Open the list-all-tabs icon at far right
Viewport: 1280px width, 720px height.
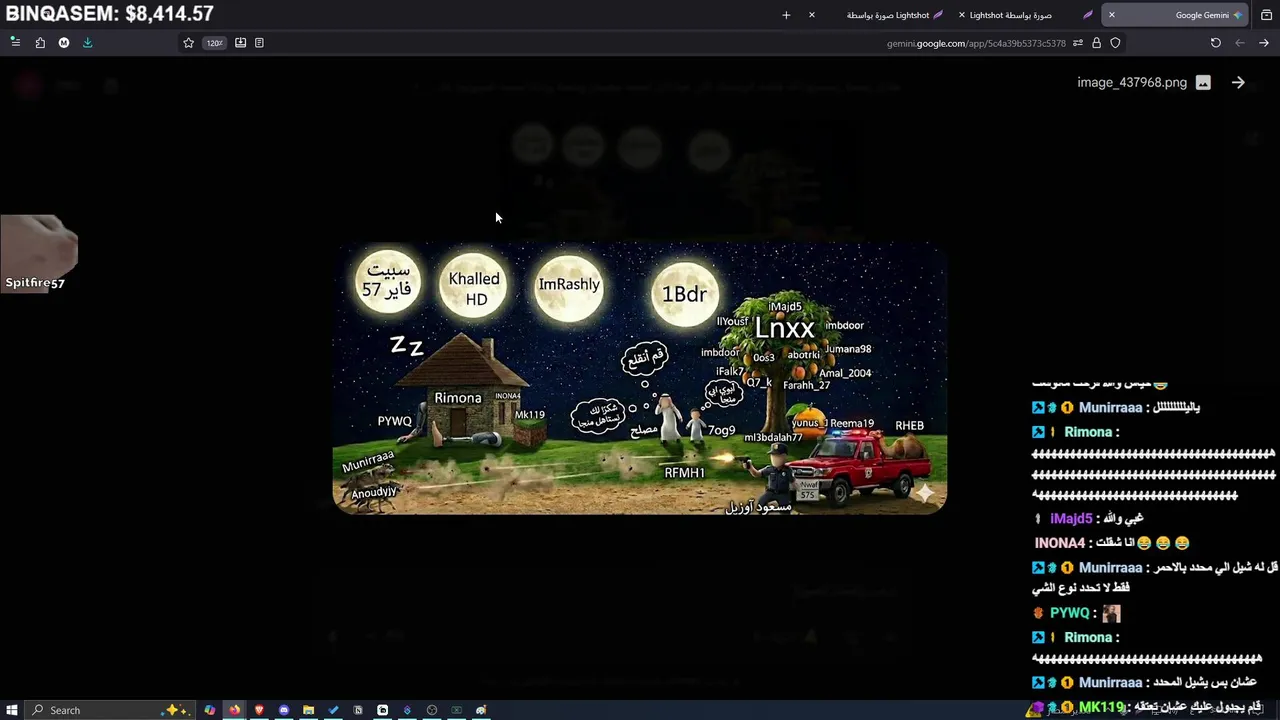1266,15
